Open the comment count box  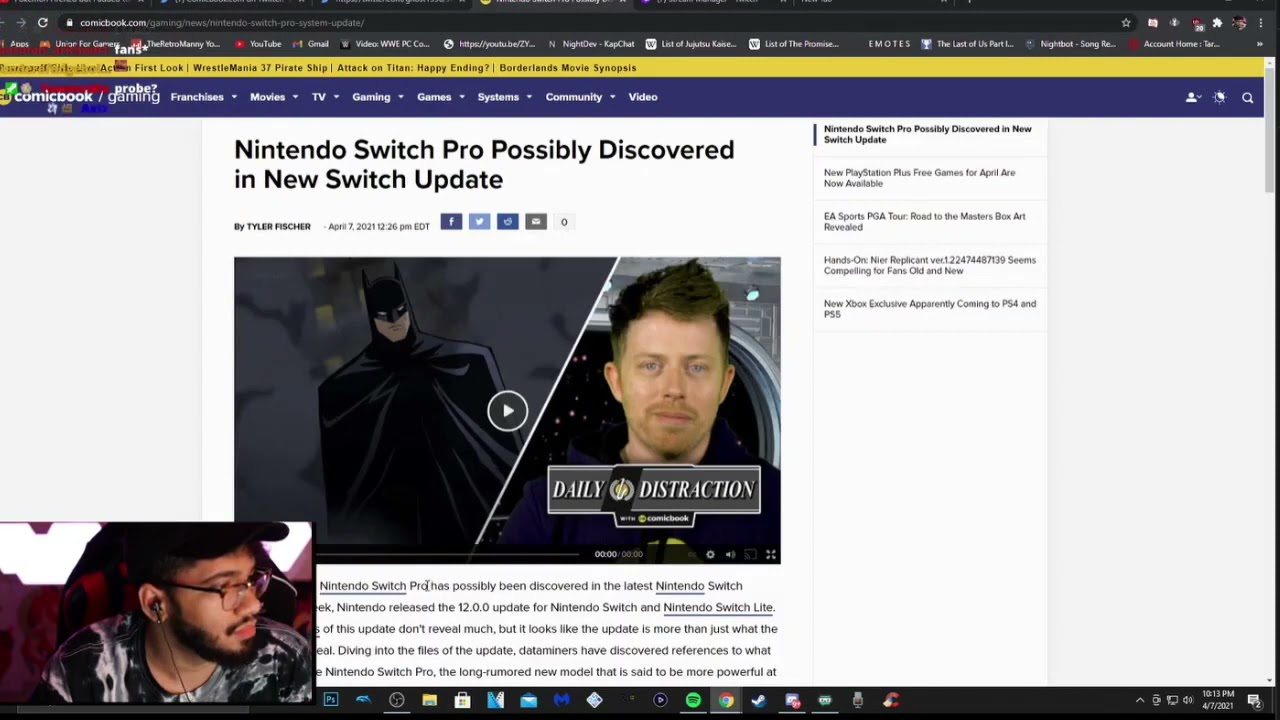point(564,222)
